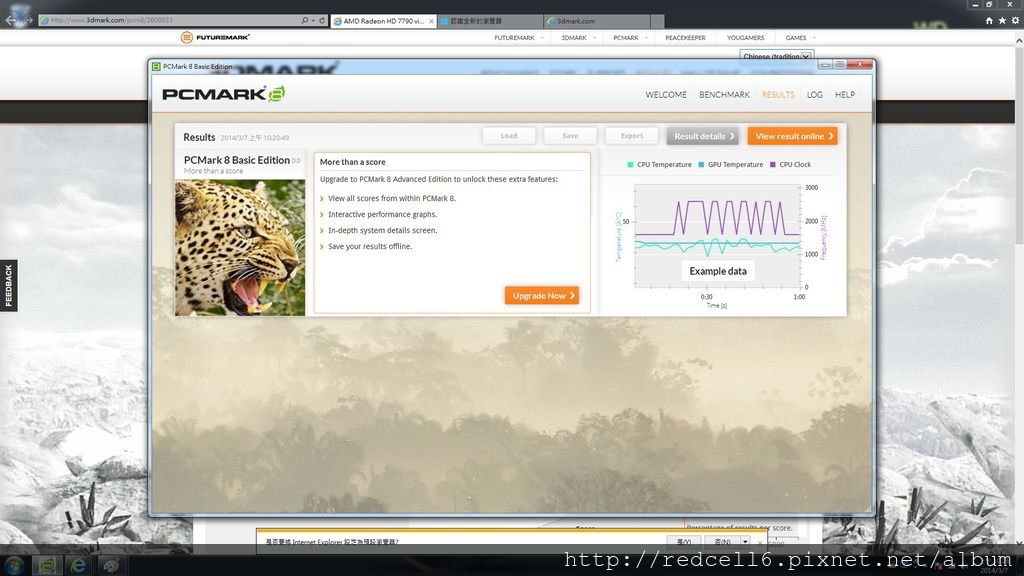Click the Export button in Results
This screenshot has width=1024, height=576.
632,136
